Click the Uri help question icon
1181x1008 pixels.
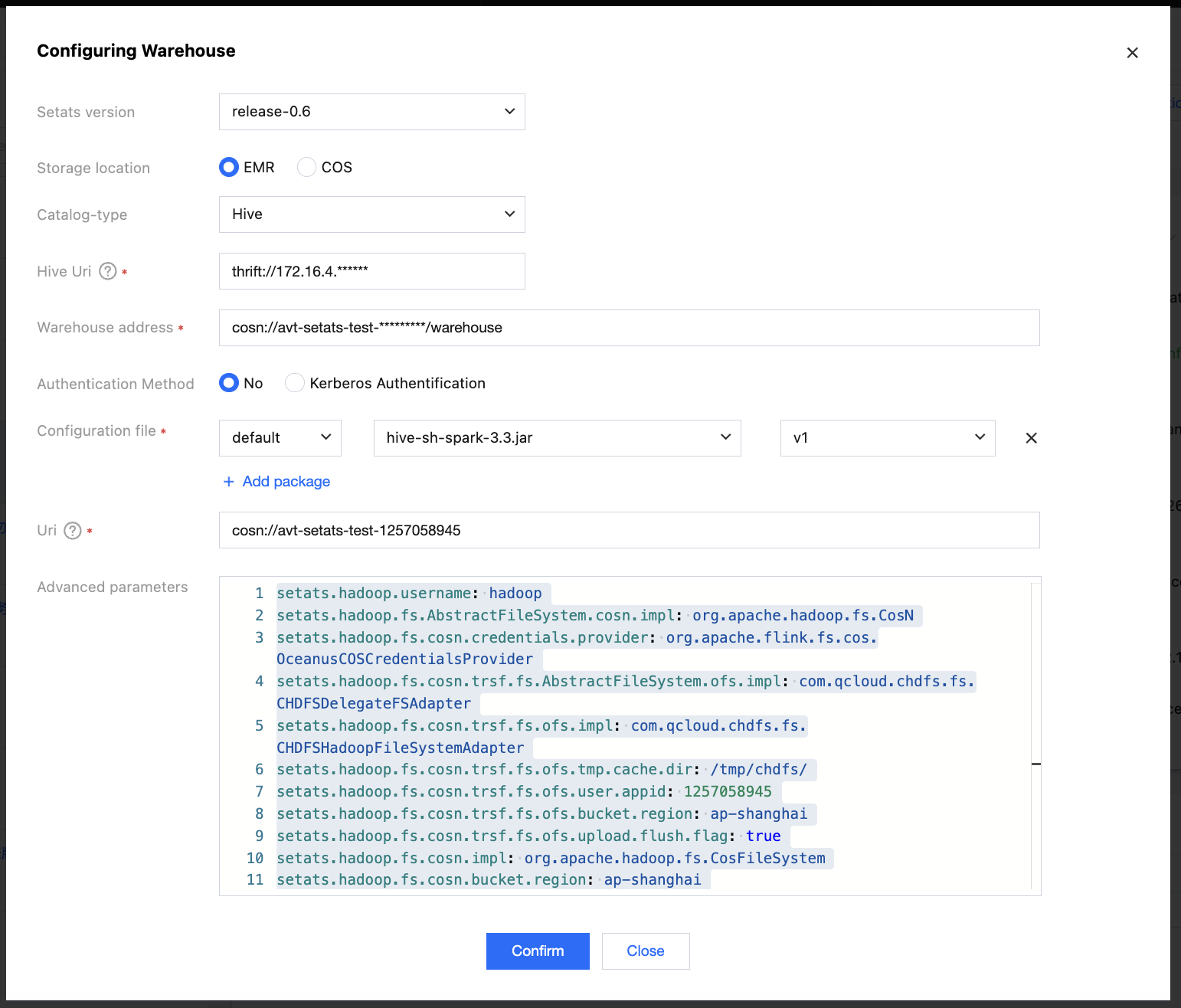point(73,531)
